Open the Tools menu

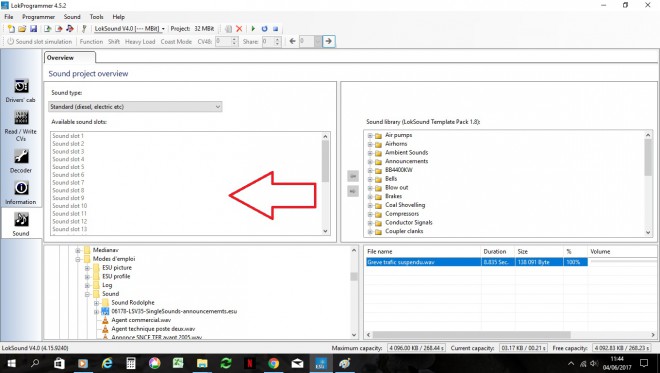[x=96, y=17]
